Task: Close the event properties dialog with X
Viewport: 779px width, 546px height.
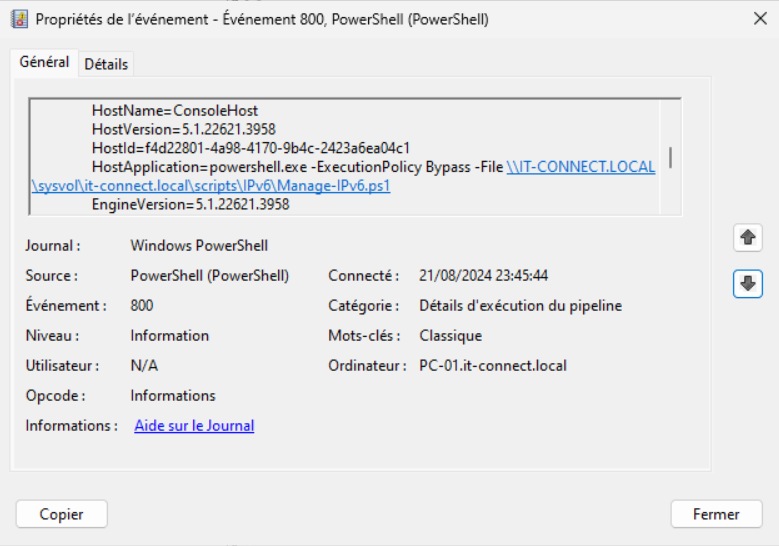Action: tap(759, 19)
